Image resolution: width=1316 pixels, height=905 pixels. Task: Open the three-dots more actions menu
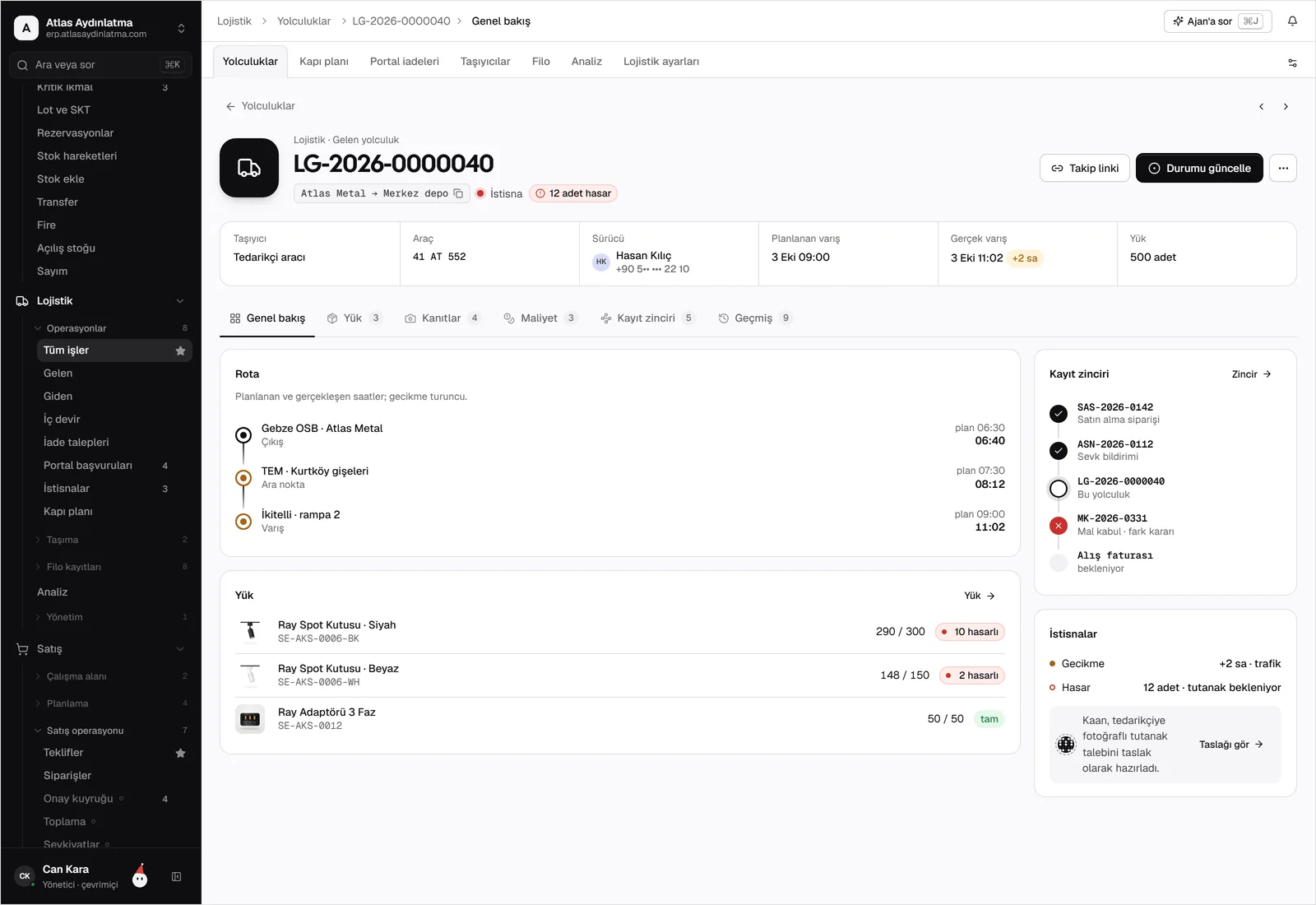pyautogui.click(x=1283, y=168)
